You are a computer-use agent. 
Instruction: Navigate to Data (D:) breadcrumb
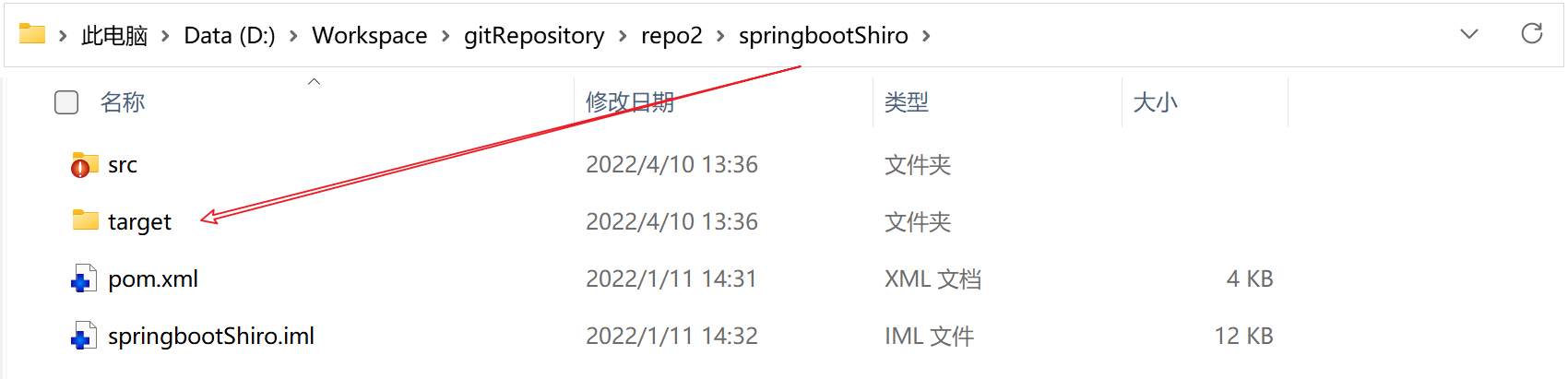click(230, 36)
